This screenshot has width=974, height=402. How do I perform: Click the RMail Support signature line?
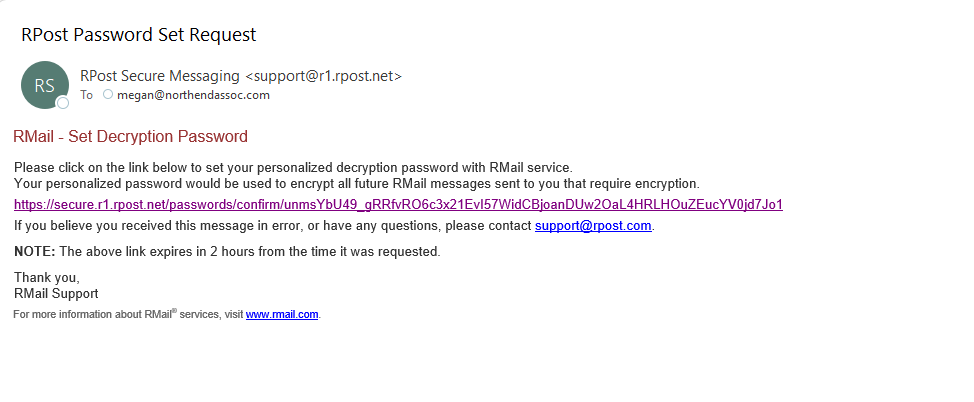click(x=56, y=293)
